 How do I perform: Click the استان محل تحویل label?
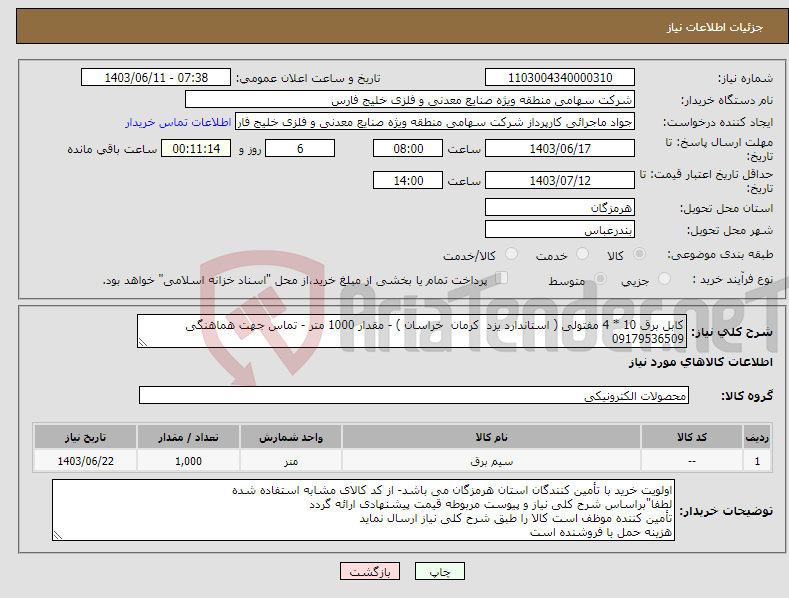(x=727, y=208)
